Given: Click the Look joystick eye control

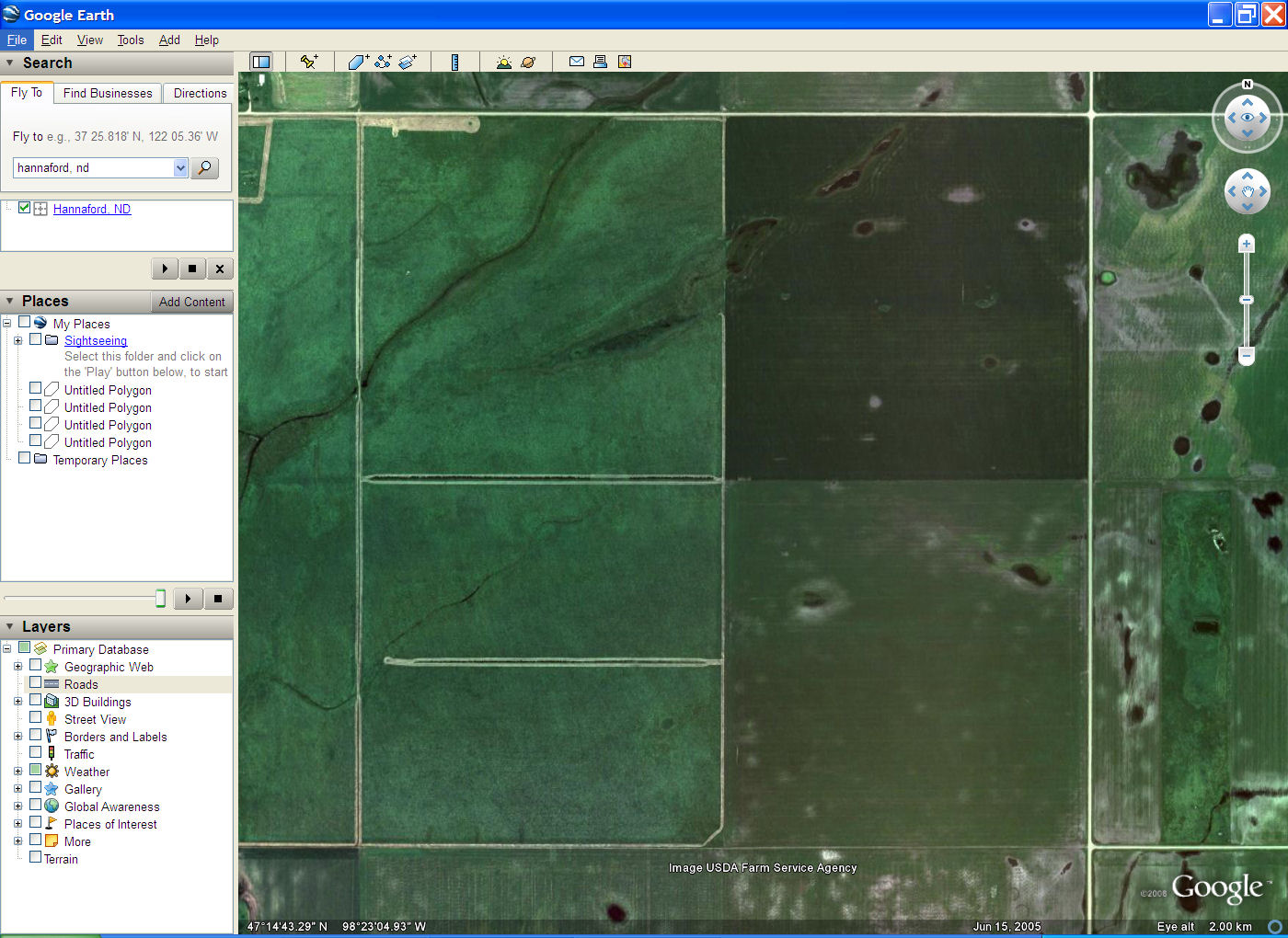Looking at the screenshot, I should pos(1248,118).
